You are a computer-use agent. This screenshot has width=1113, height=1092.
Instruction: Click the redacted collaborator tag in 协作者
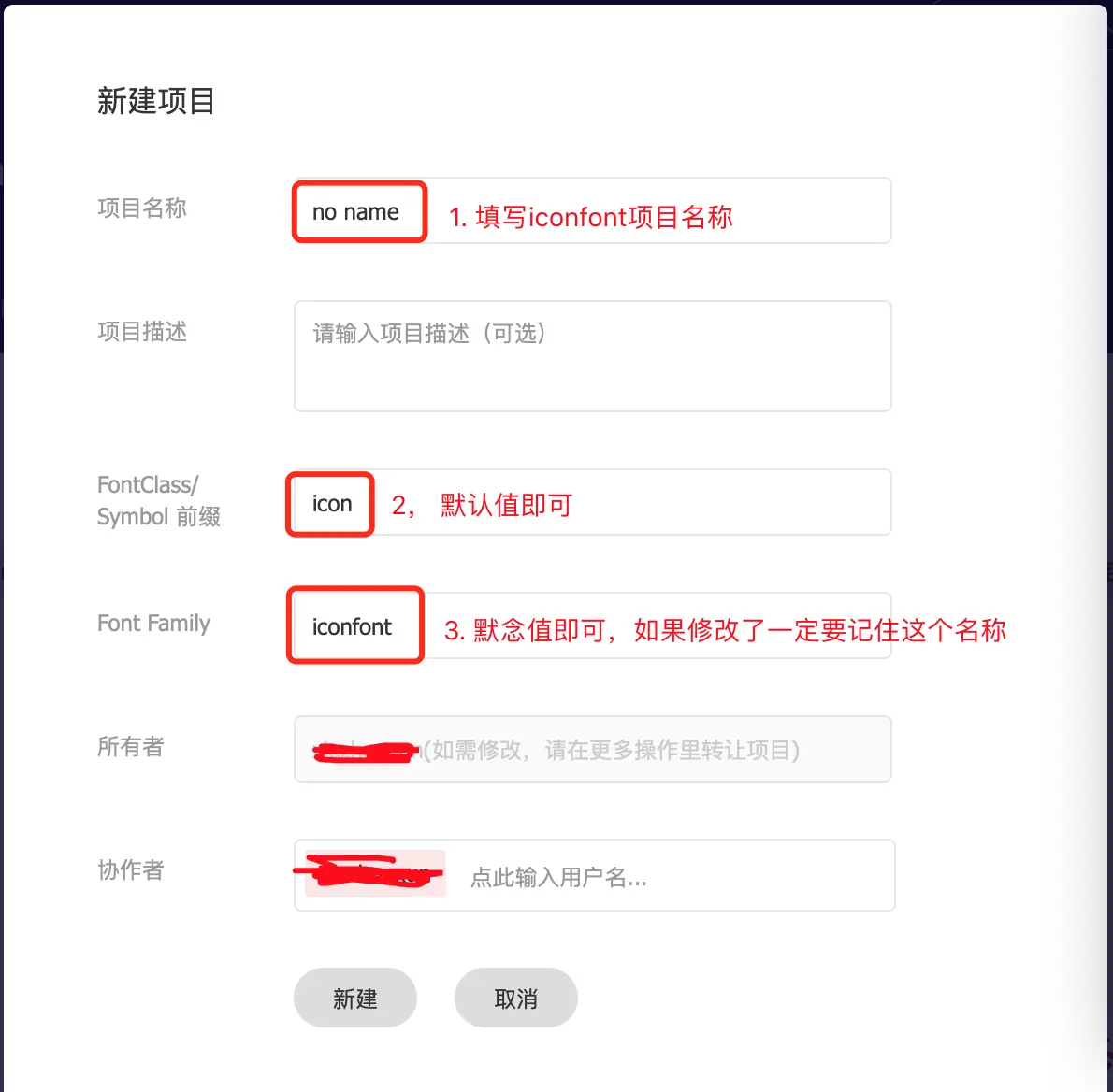coord(374,873)
